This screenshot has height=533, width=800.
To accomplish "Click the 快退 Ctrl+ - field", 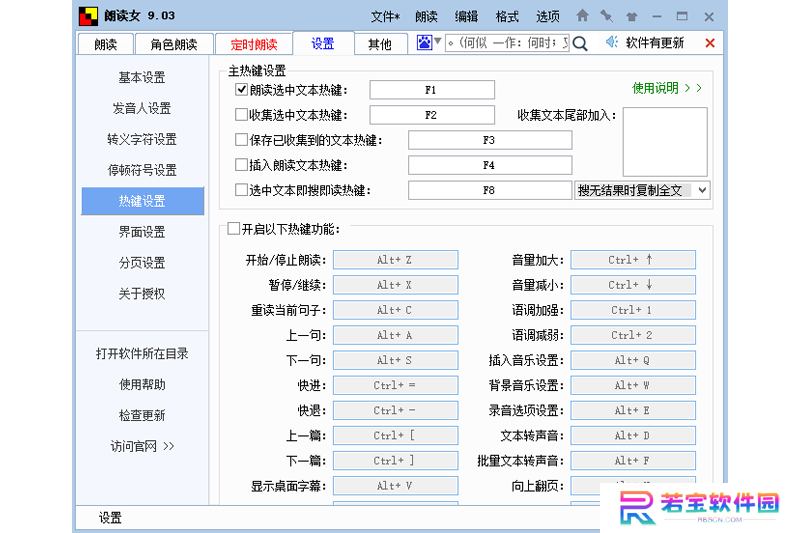I will (395, 410).
